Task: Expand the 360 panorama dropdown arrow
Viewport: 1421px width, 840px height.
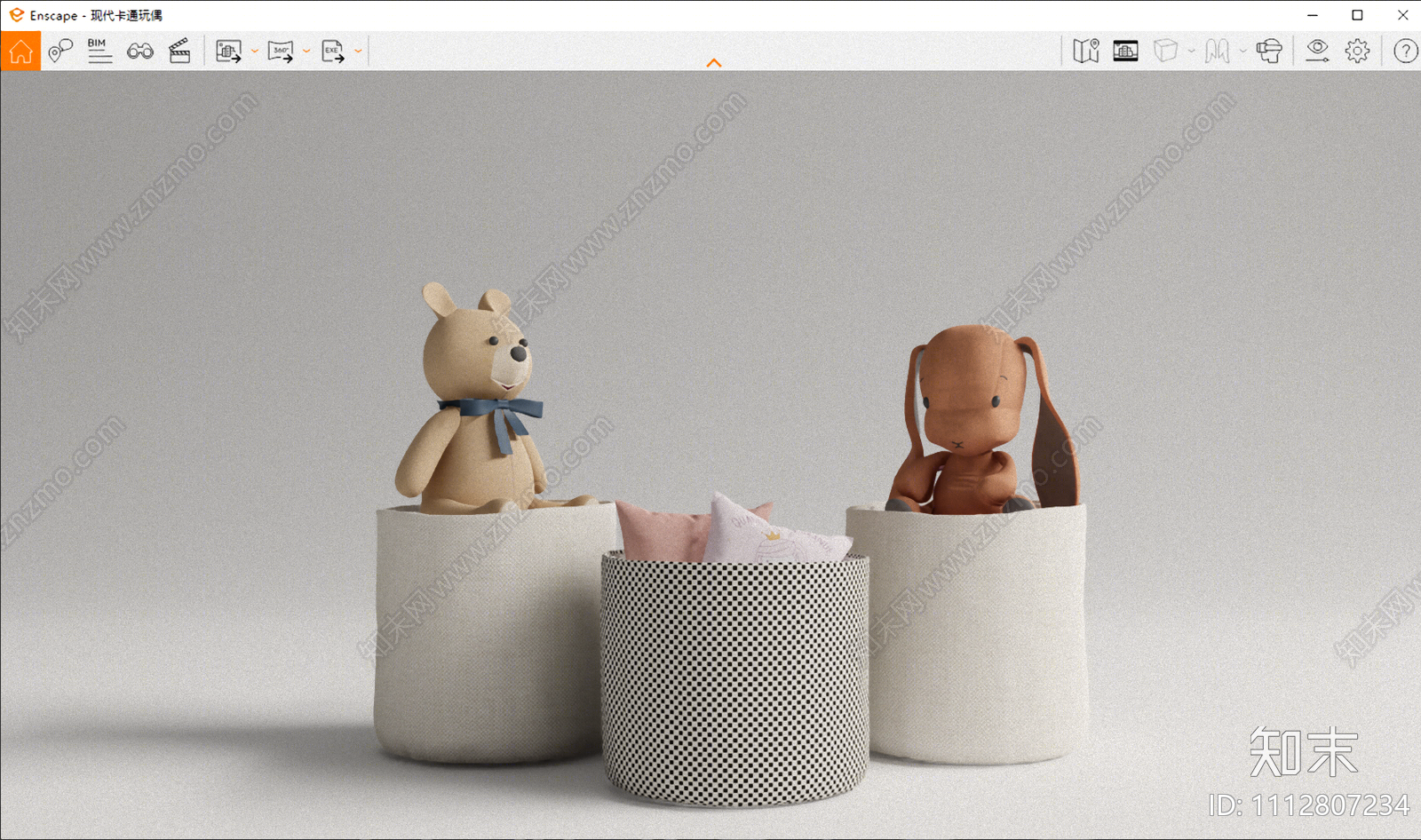Action: (306, 52)
